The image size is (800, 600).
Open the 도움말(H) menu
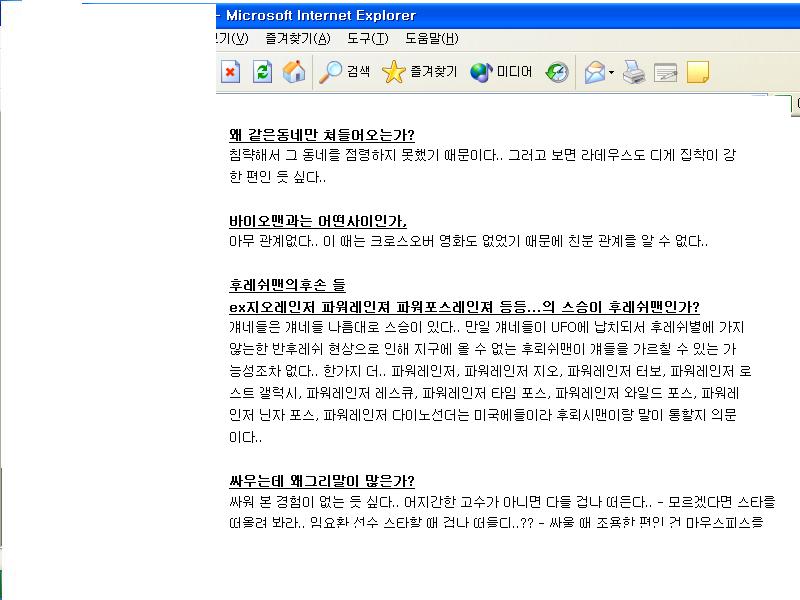pyautogui.click(x=432, y=39)
